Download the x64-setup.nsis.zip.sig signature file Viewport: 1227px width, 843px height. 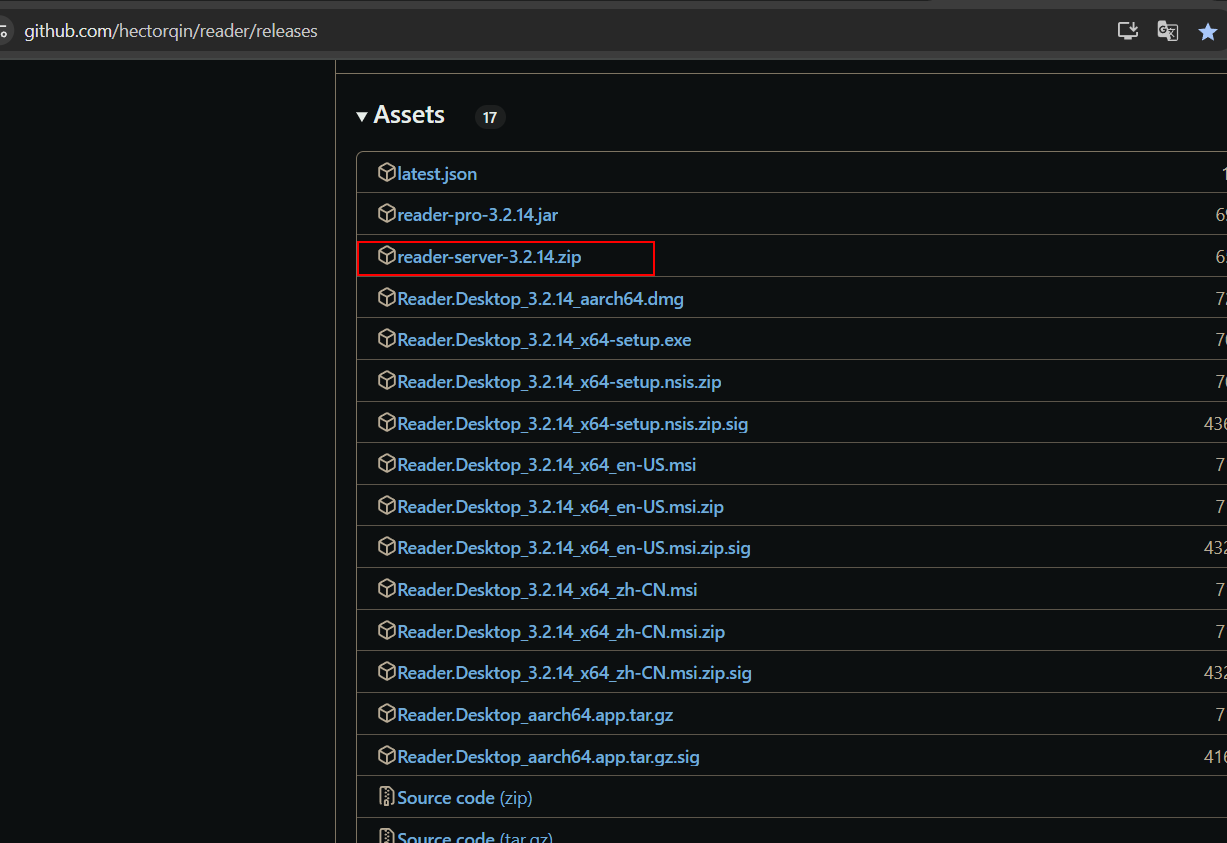572,424
